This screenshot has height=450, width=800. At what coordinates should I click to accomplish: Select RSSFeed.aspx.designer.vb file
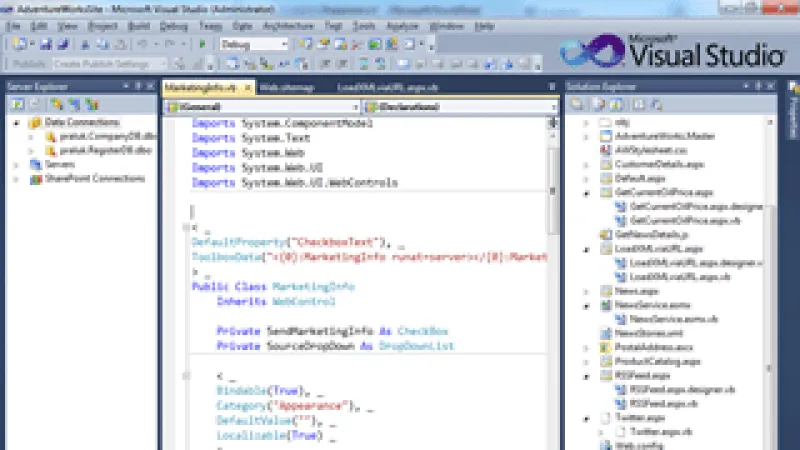coord(682,390)
